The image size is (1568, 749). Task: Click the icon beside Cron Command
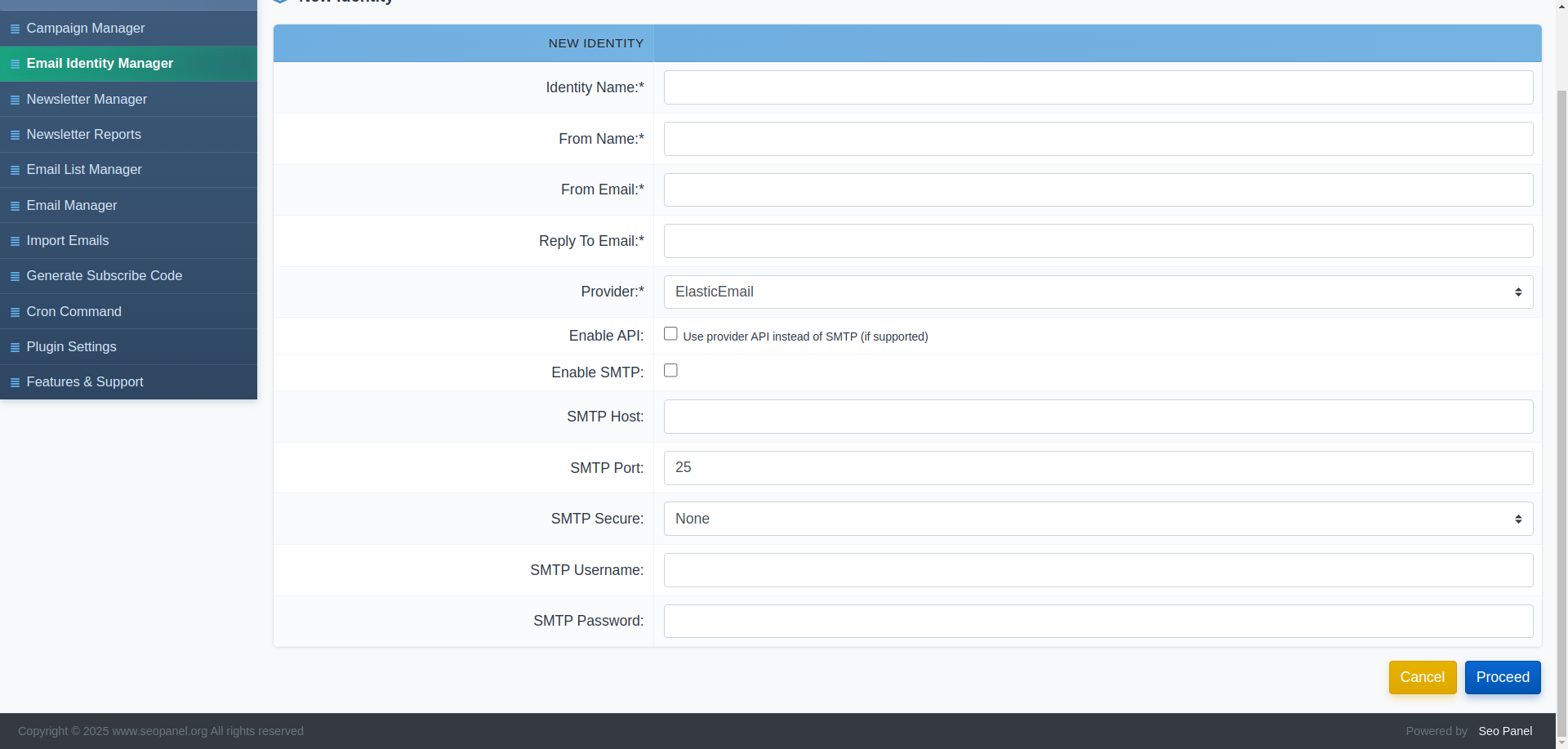click(x=15, y=311)
